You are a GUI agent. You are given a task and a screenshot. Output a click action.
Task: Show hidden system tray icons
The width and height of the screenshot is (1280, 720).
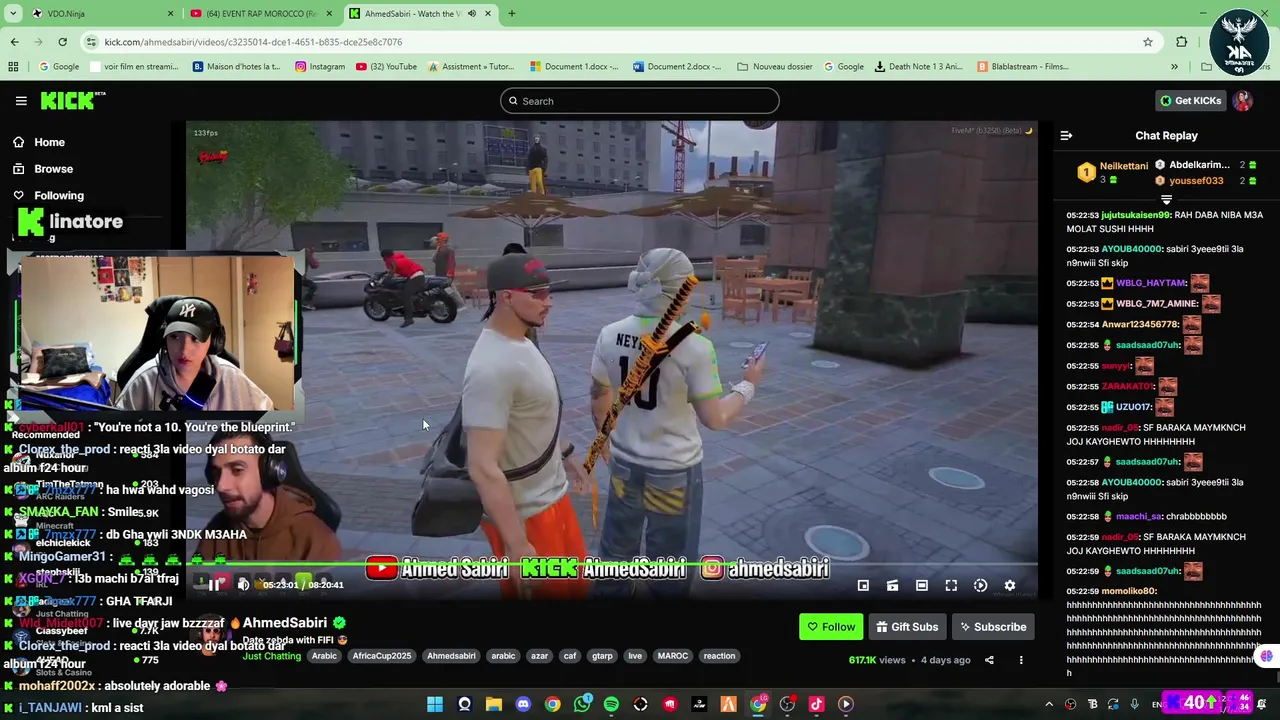[x=1049, y=704]
